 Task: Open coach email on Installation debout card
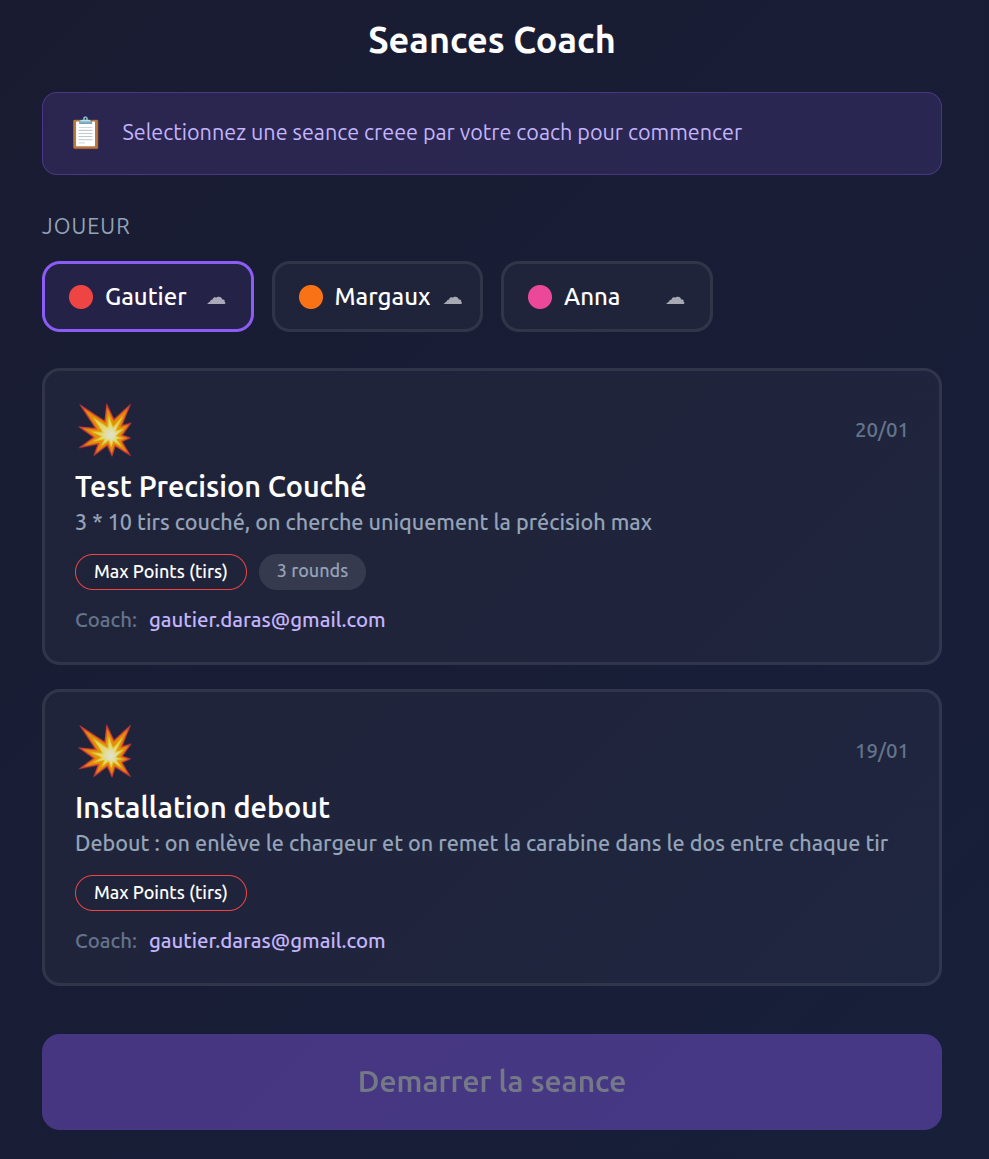pos(267,941)
